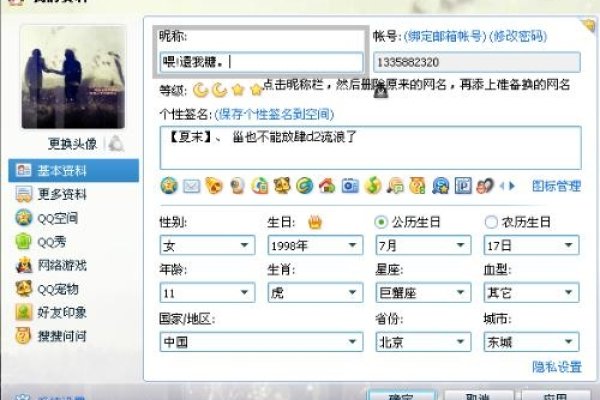
Task: Click the 更换头像 label
Action: 72,144
